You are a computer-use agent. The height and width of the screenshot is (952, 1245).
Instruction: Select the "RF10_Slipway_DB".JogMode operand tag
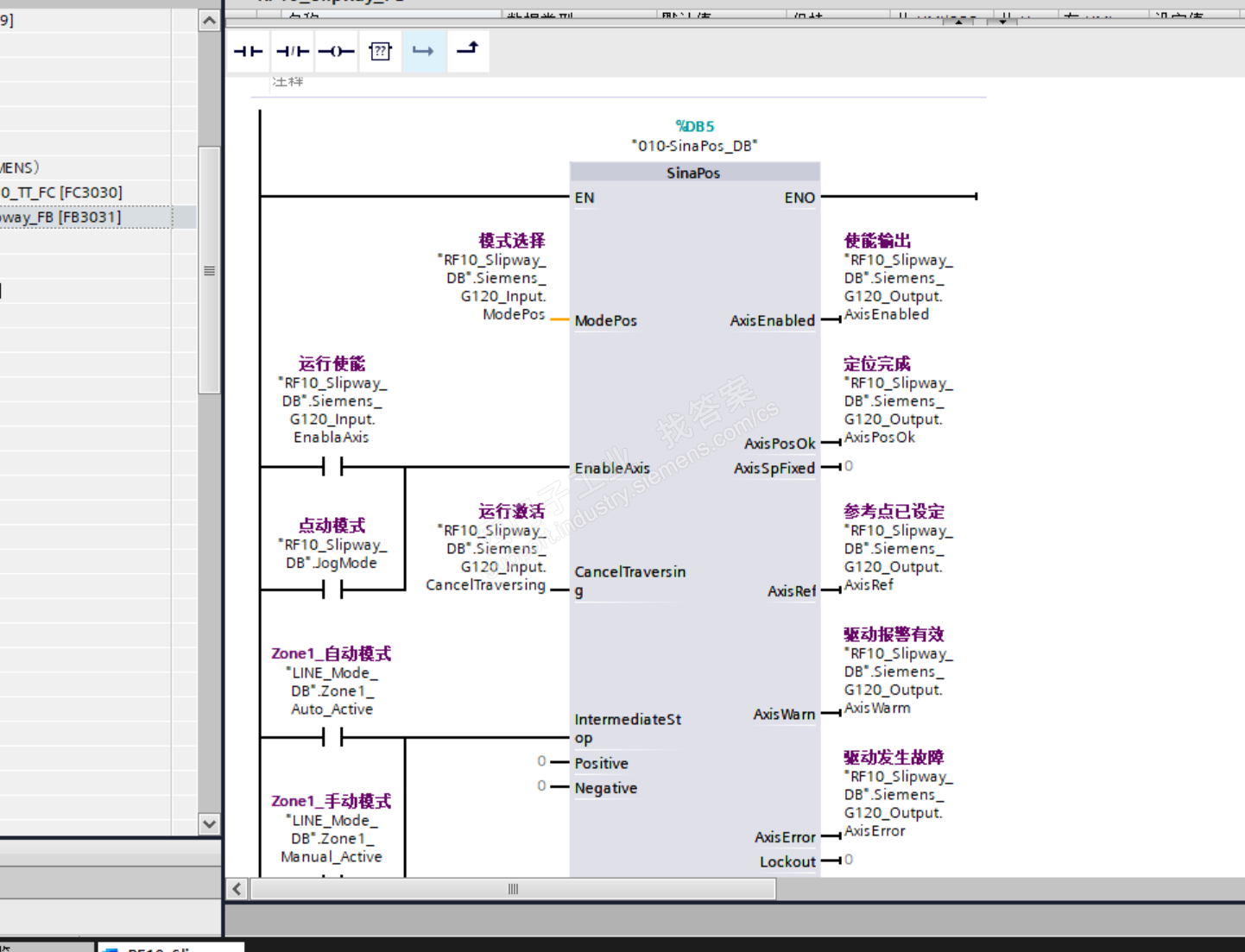(332, 554)
